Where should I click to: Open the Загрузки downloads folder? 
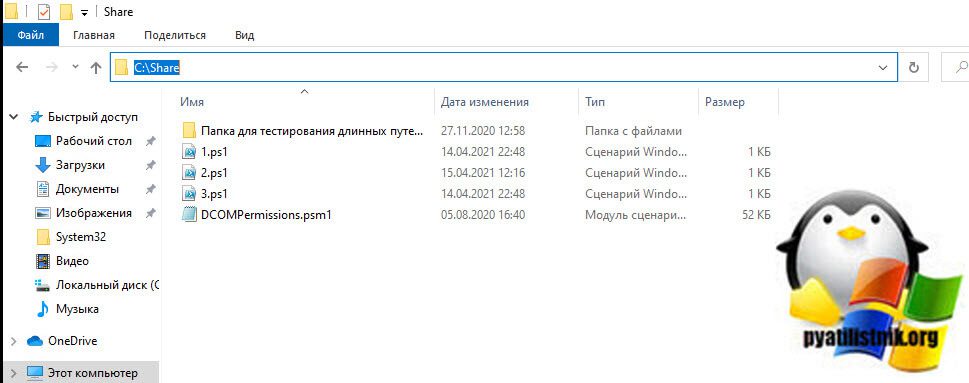pos(80,165)
